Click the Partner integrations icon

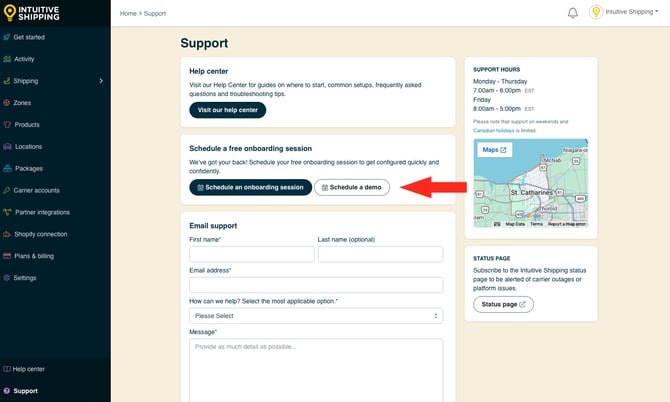(x=7, y=212)
